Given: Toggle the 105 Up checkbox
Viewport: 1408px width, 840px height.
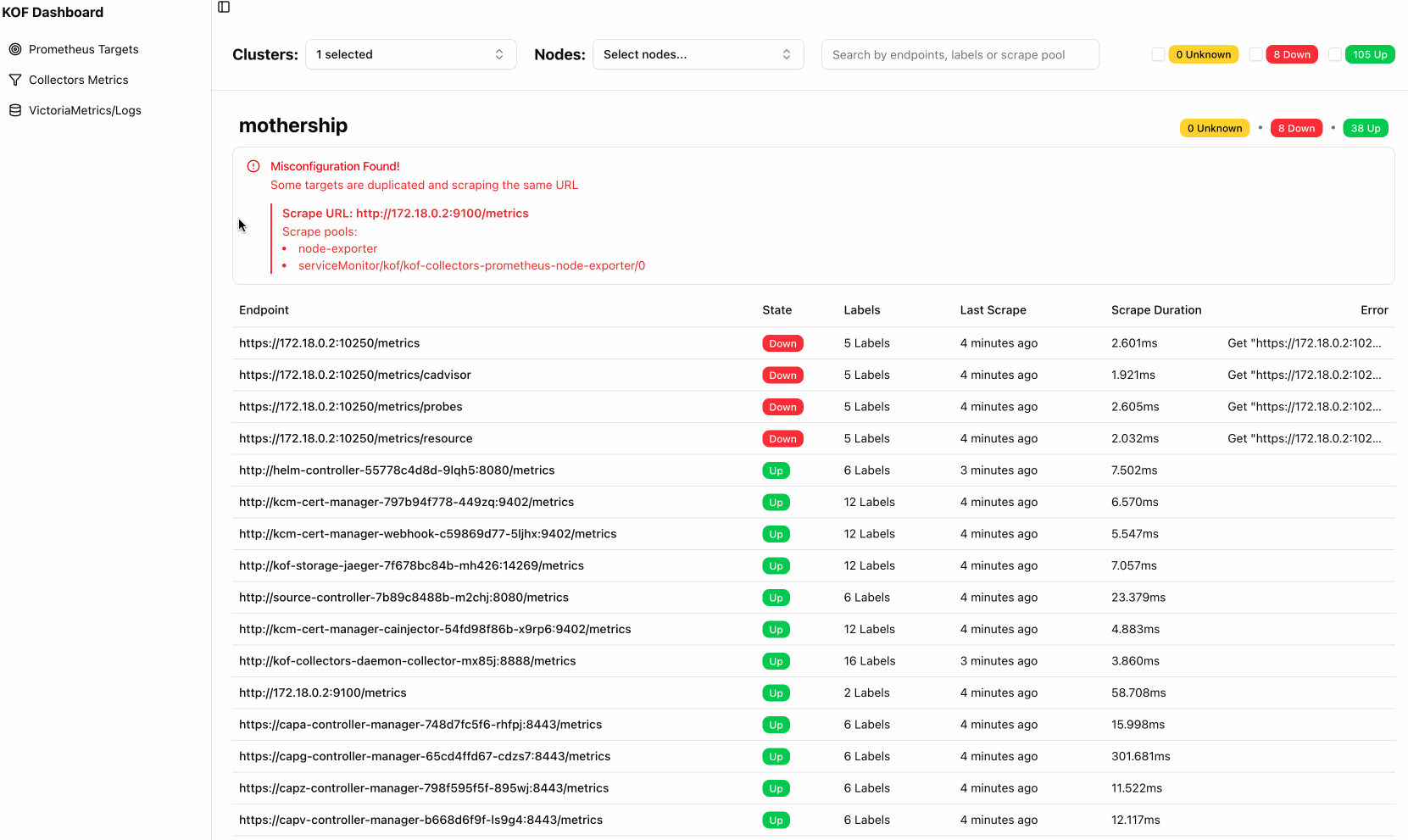Looking at the screenshot, I should (x=1334, y=53).
